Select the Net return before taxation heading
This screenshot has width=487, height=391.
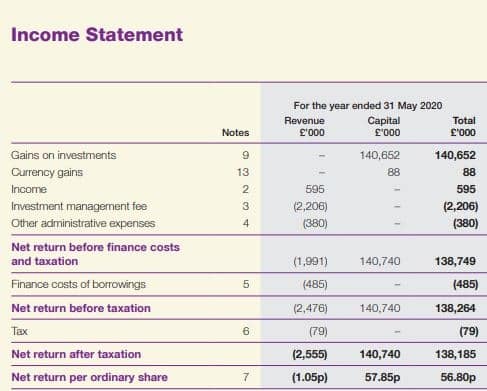pos(81,308)
